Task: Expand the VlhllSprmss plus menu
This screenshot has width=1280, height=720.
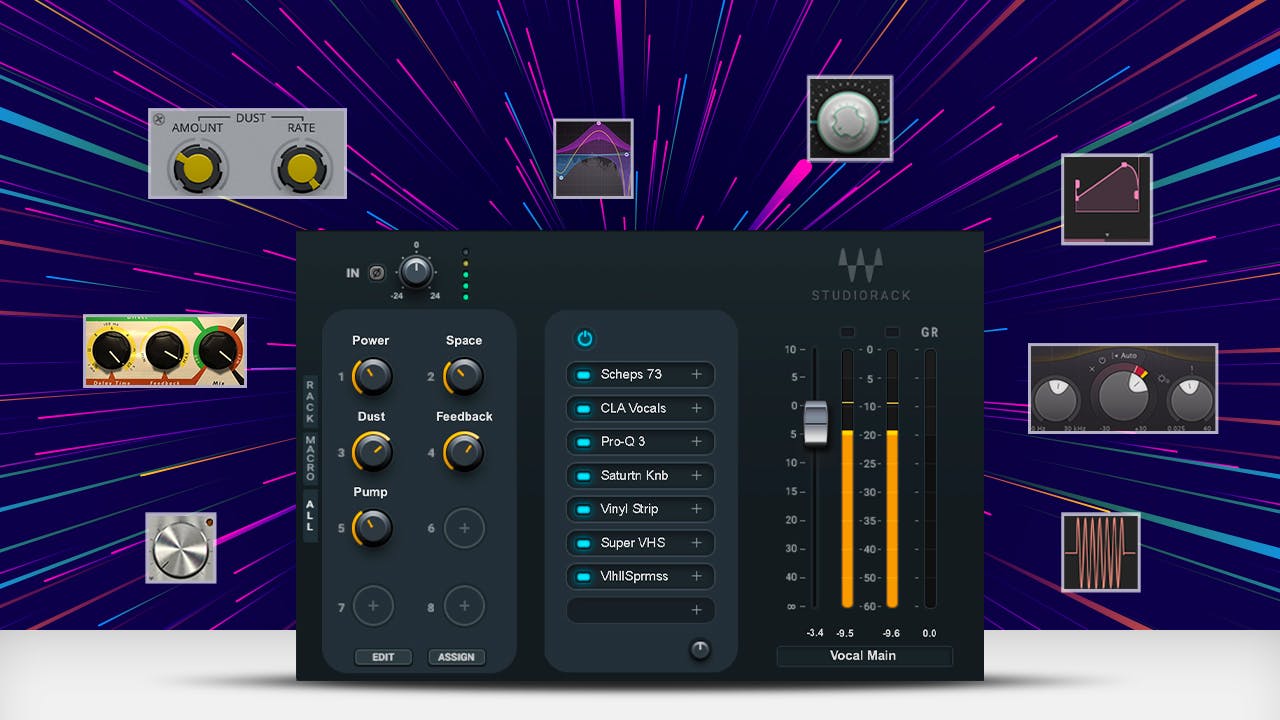Action: pos(697,576)
